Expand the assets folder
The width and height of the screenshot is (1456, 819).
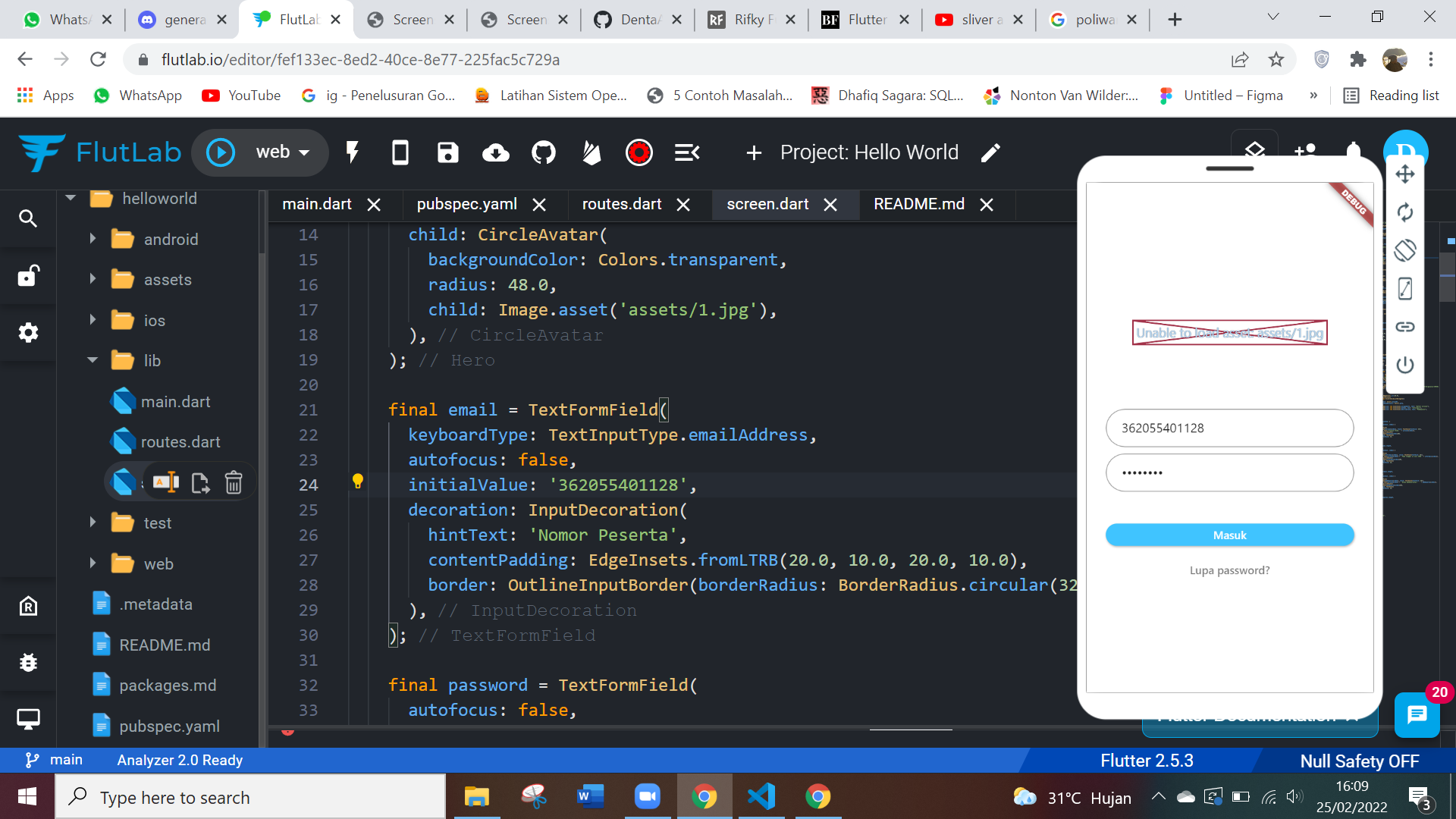point(92,279)
